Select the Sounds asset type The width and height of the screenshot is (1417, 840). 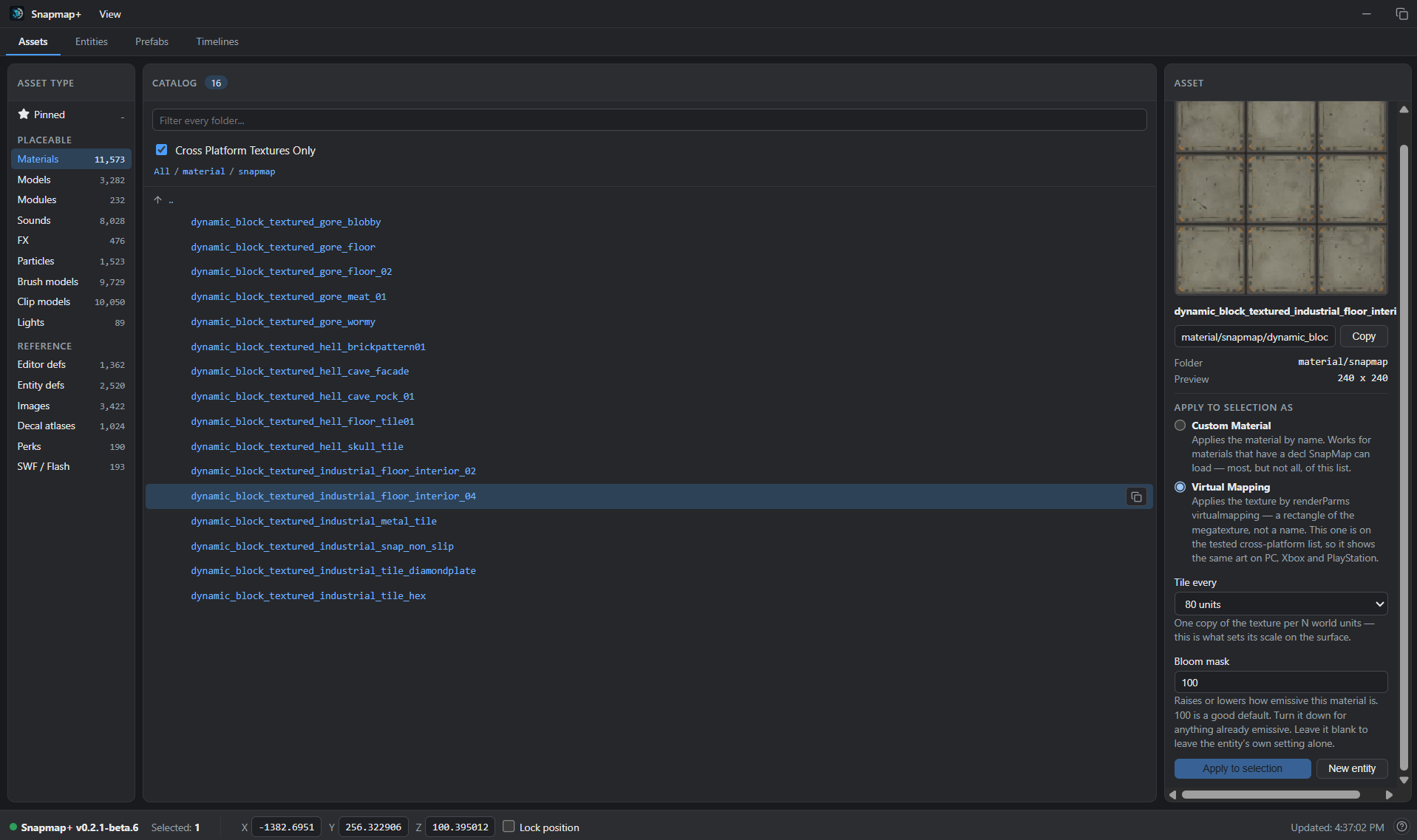click(x=71, y=220)
